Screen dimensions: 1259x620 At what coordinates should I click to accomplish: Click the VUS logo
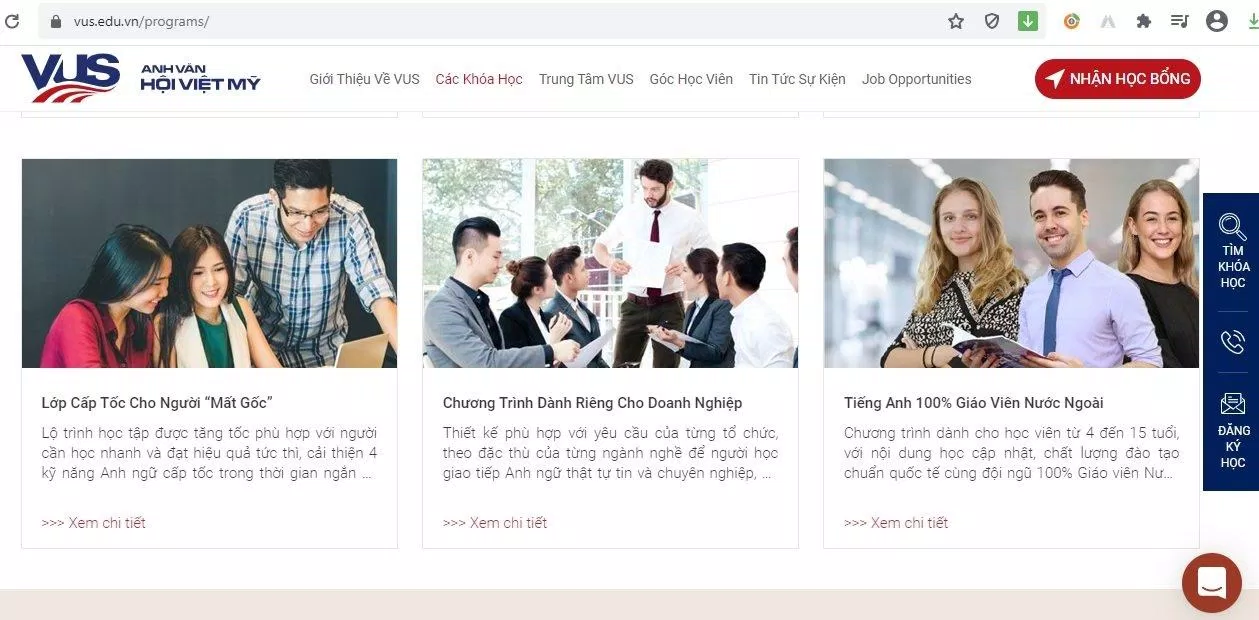pyautogui.click(x=70, y=77)
